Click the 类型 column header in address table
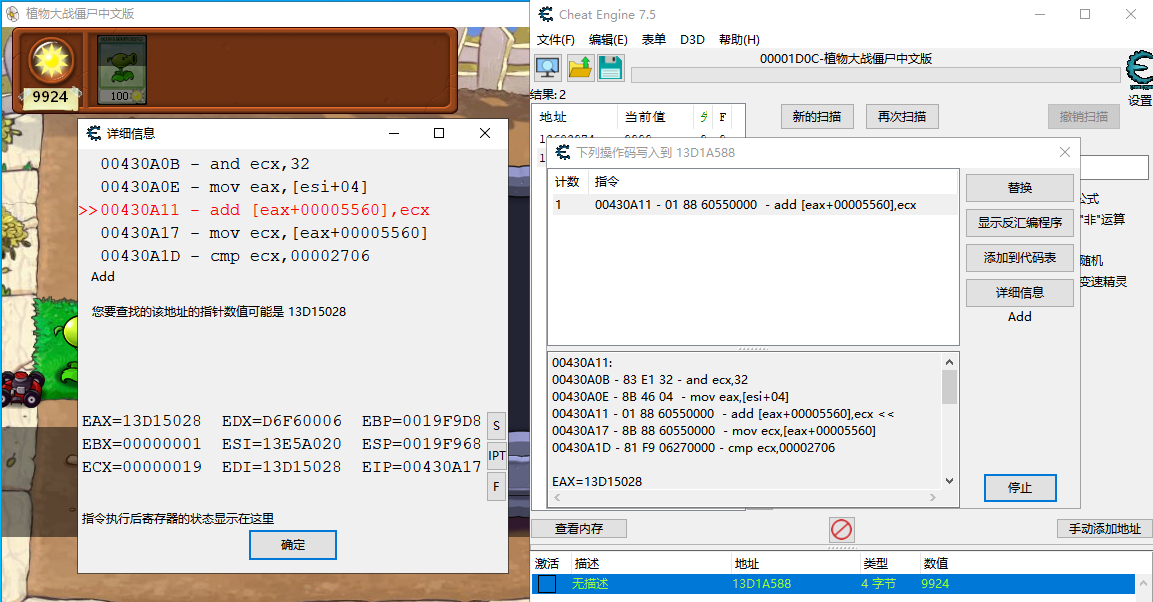 [x=875, y=564]
